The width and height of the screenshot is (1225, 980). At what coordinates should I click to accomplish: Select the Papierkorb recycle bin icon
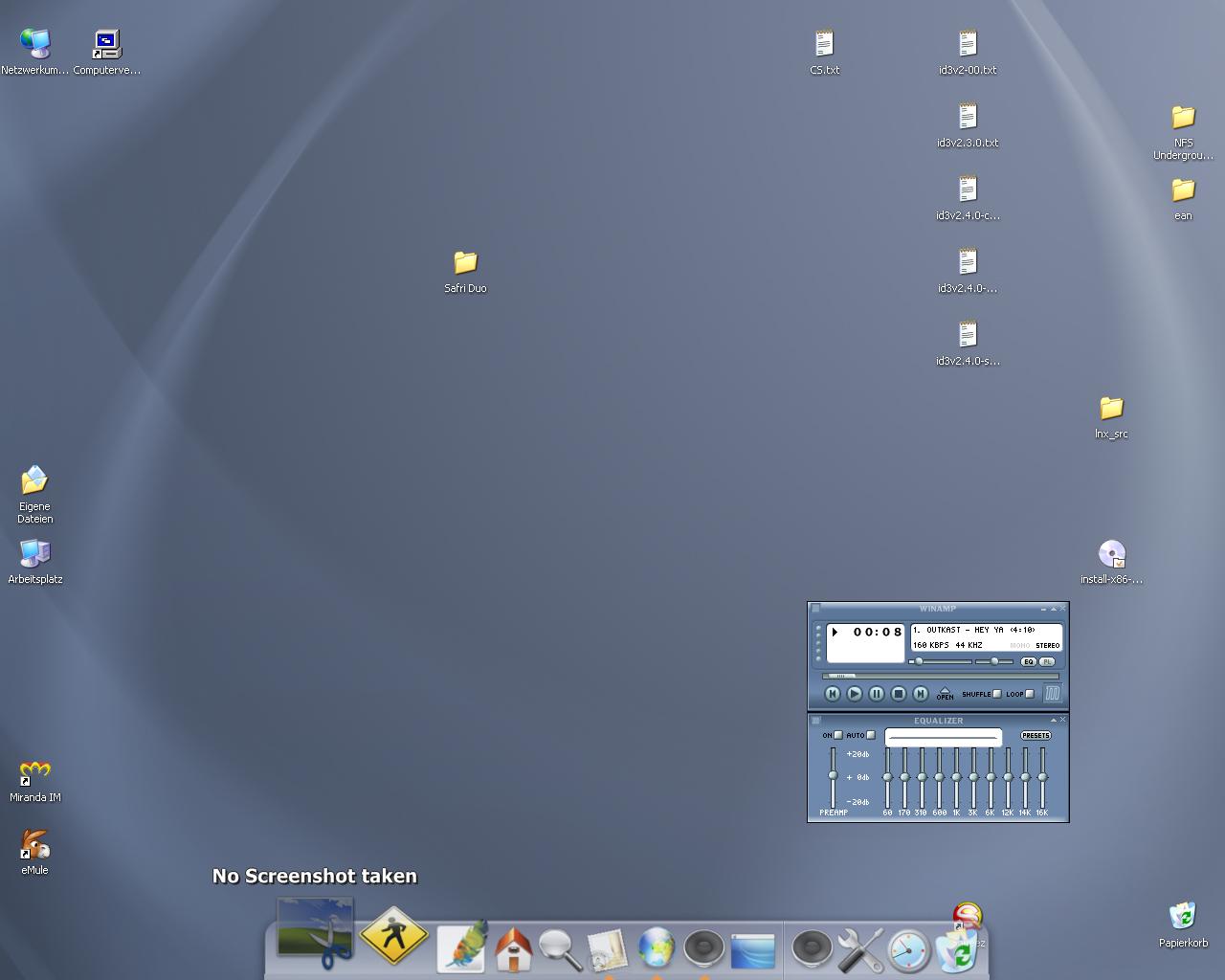click(x=1184, y=924)
